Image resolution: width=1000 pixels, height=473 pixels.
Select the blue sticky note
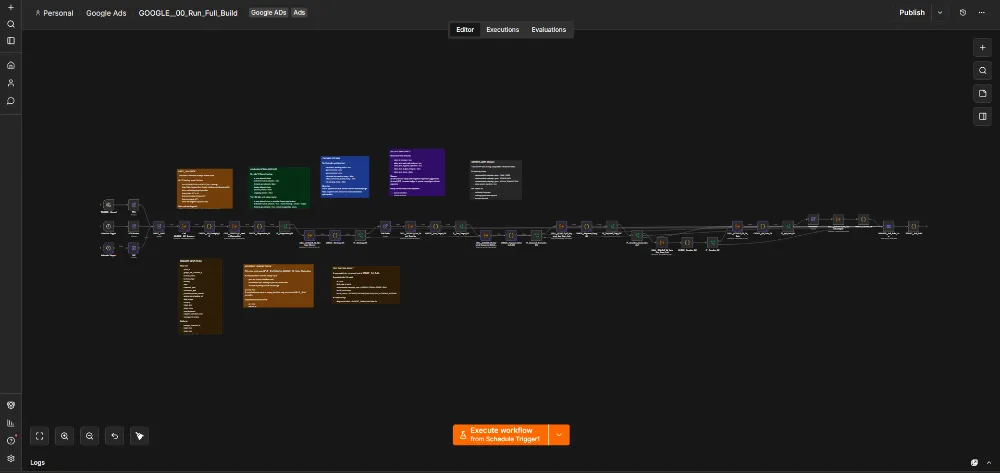click(345, 177)
